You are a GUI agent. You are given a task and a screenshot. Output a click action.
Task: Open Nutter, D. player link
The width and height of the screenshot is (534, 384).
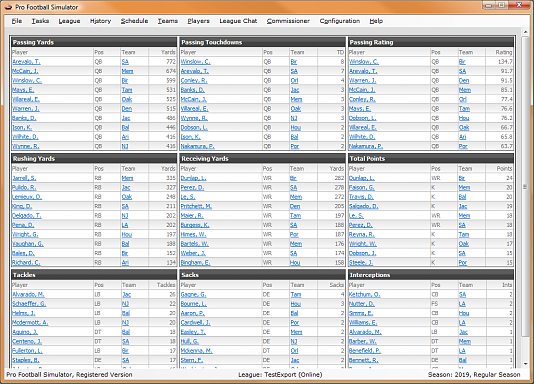pyautogui.click(x=362, y=304)
